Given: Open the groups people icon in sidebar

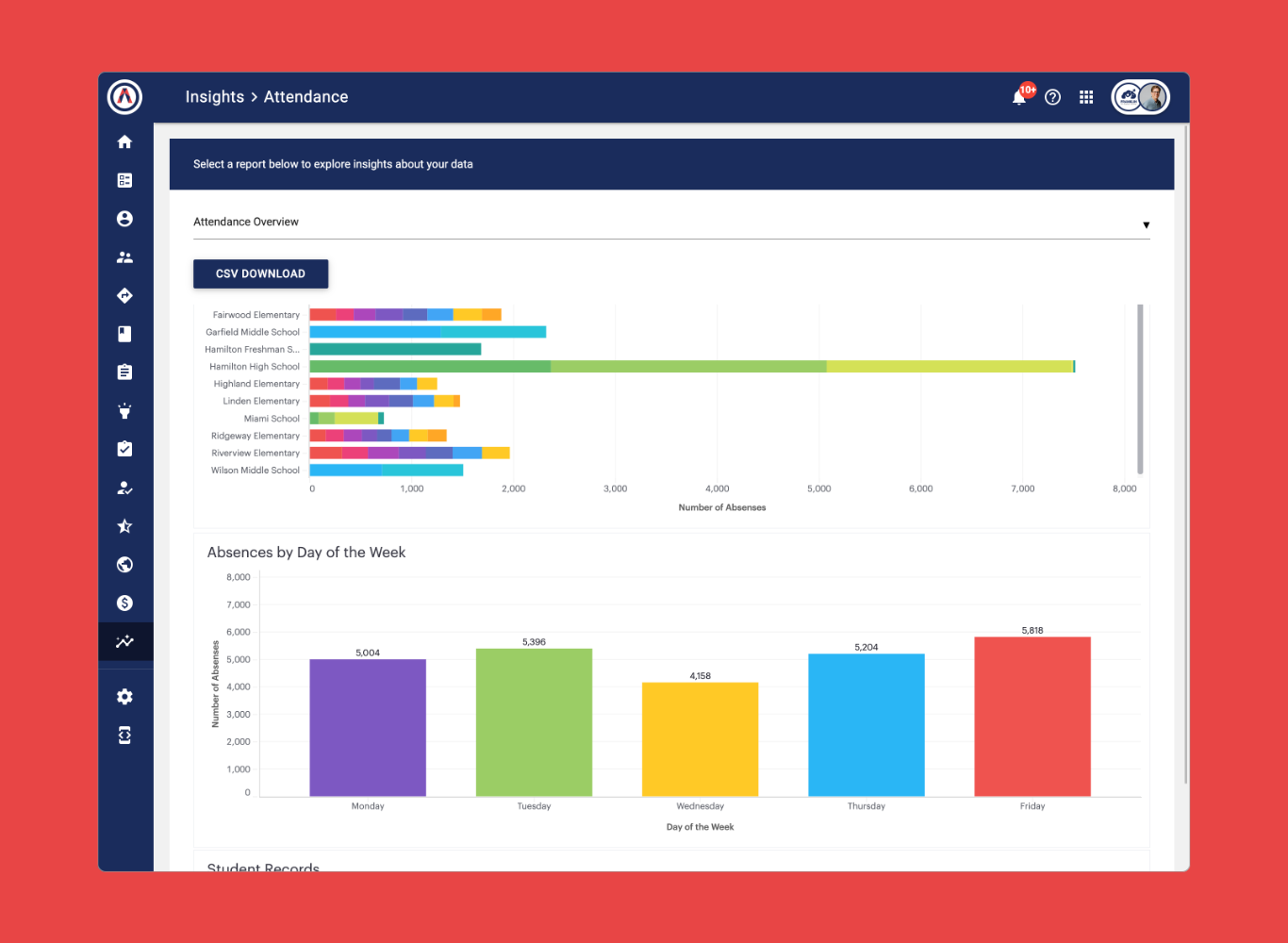Looking at the screenshot, I should (124, 257).
